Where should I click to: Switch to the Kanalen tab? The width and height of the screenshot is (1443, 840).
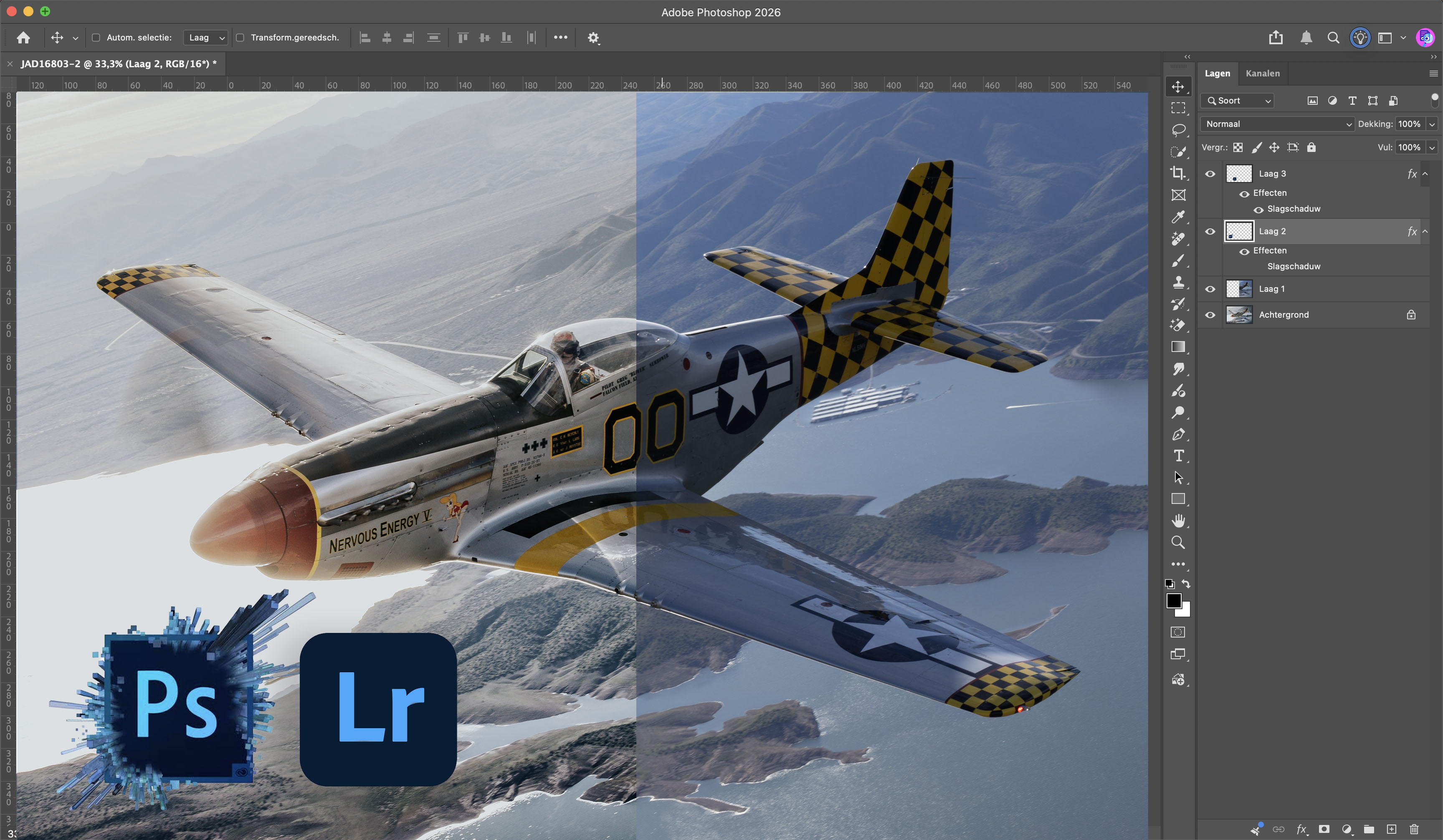(1263, 73)
